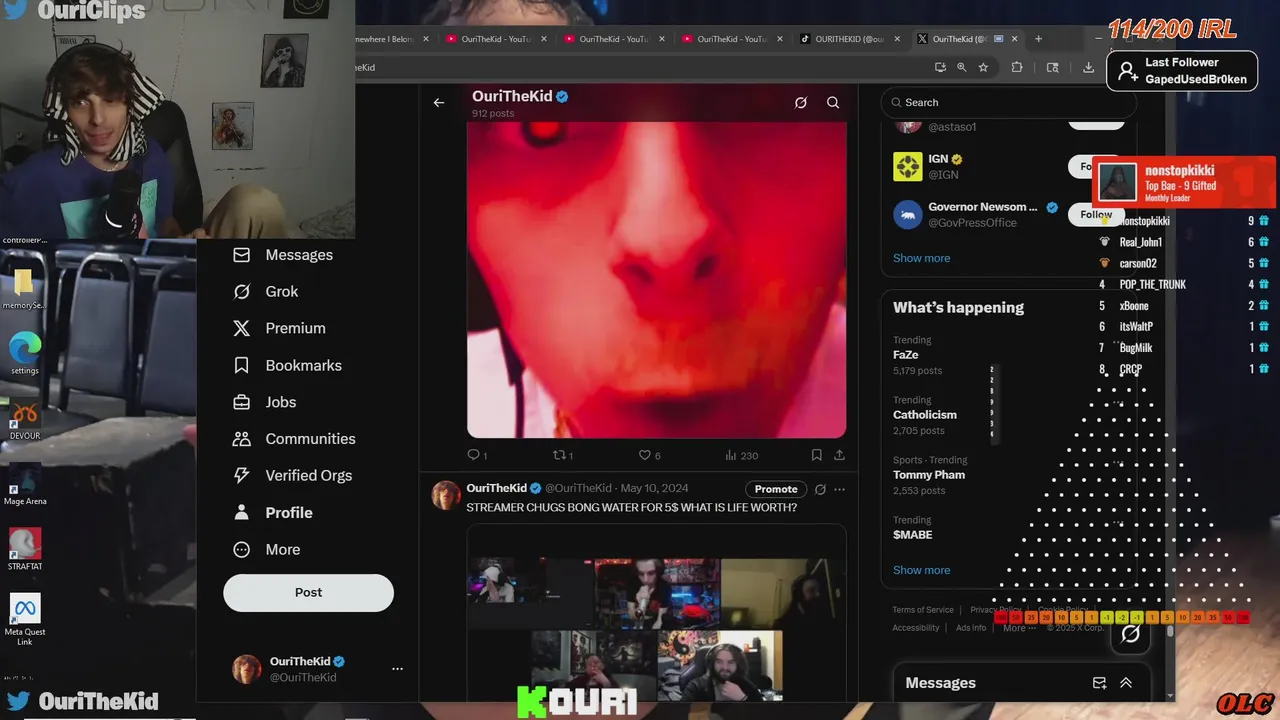The width and height of the screenshot is (1280, 720).
Task: Bookmark the red-face image post
Action: [x=816, y=455]
